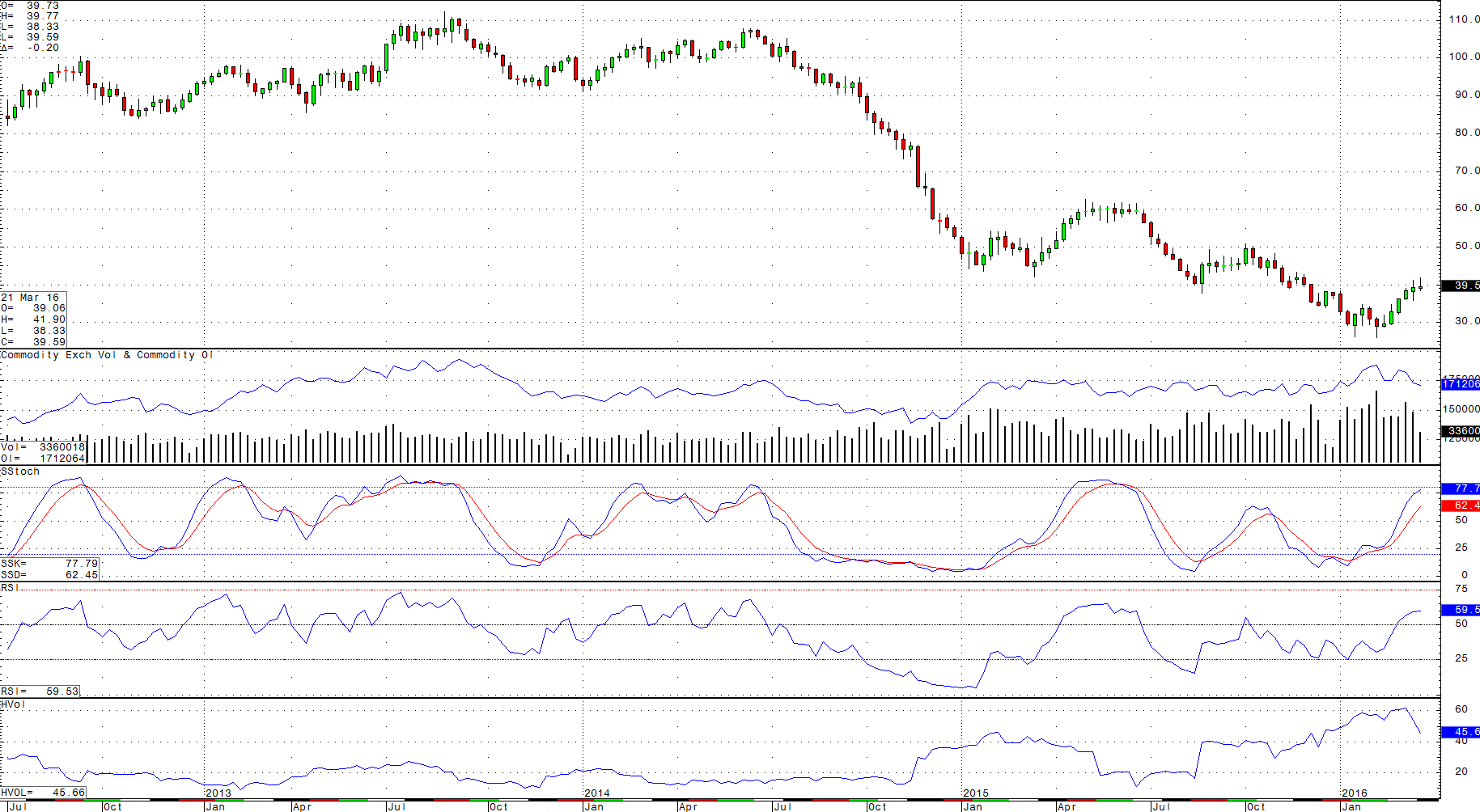Click the blue 59.5 RSI tag

click(1461, 610)
